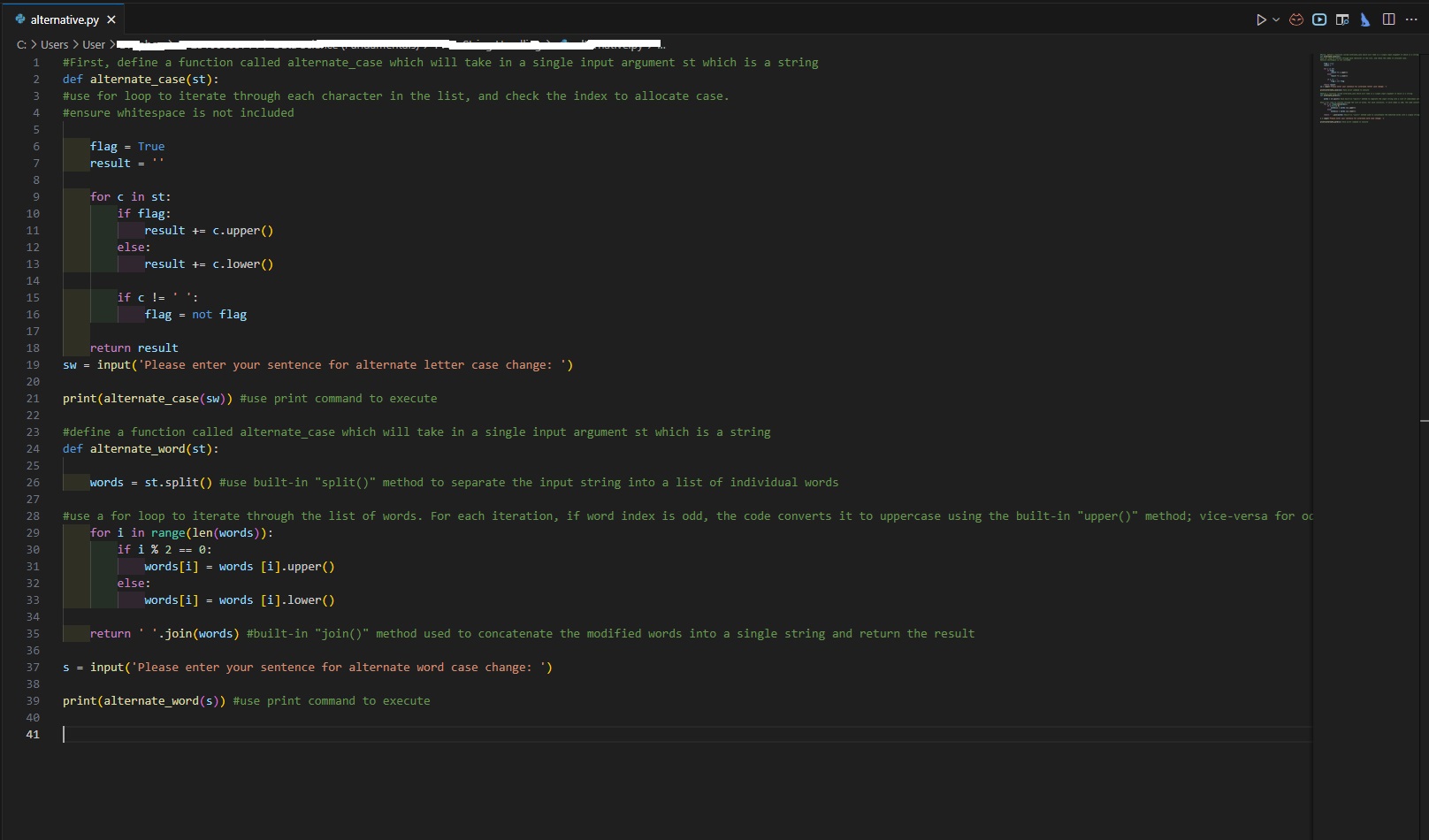Close the alternative.py tab

coord(111,19)
